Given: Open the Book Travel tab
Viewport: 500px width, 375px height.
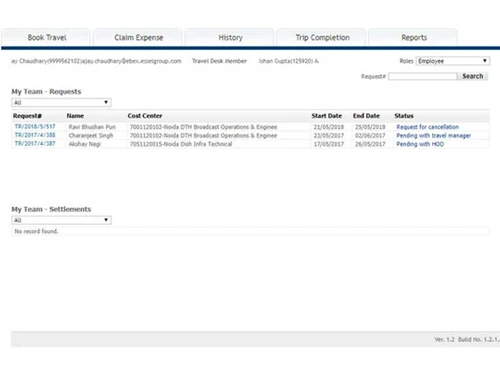Looking at the screenshot, I should [46, 37].
